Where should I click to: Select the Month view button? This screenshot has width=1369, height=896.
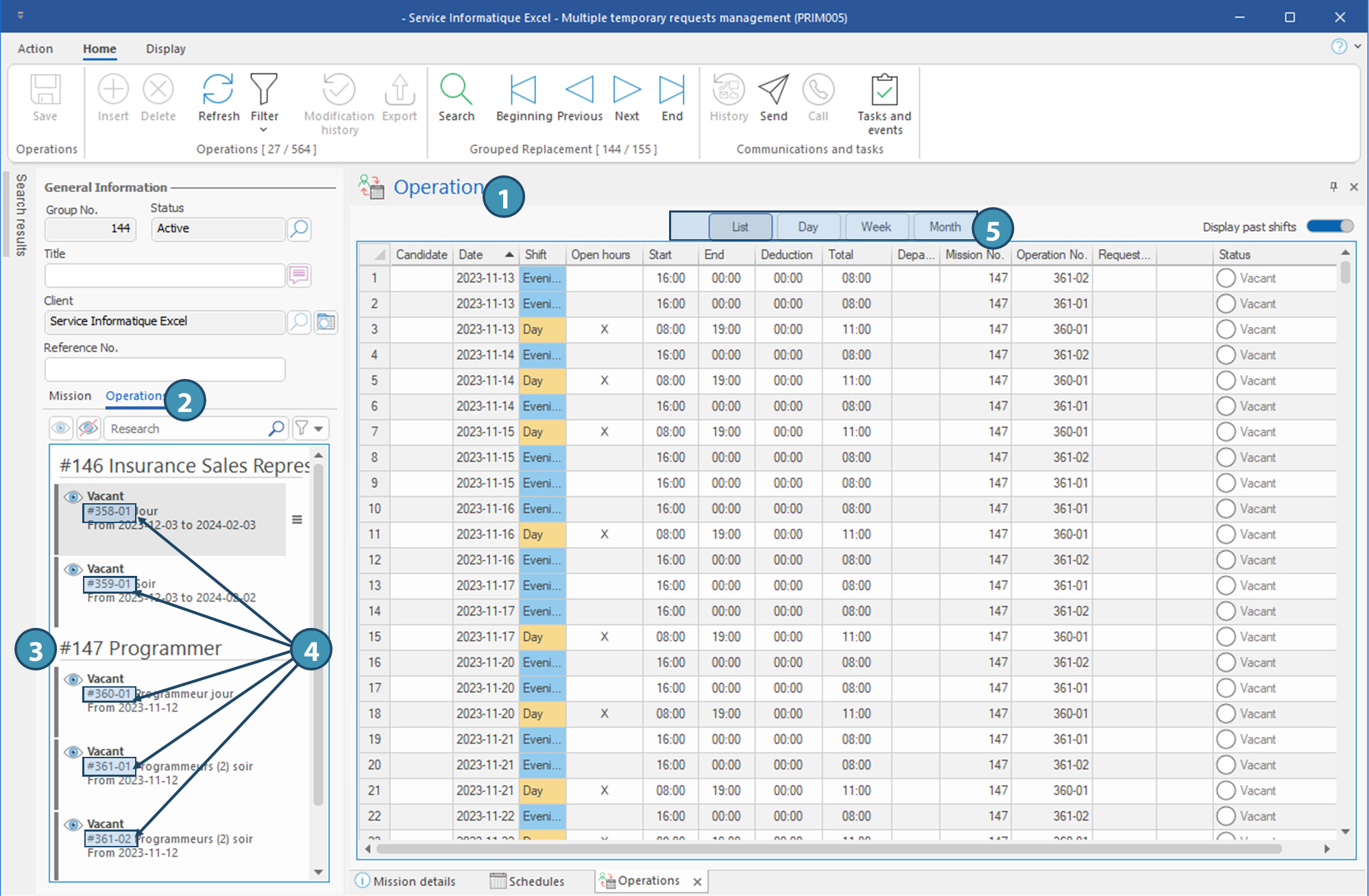(x=944, y=227)
